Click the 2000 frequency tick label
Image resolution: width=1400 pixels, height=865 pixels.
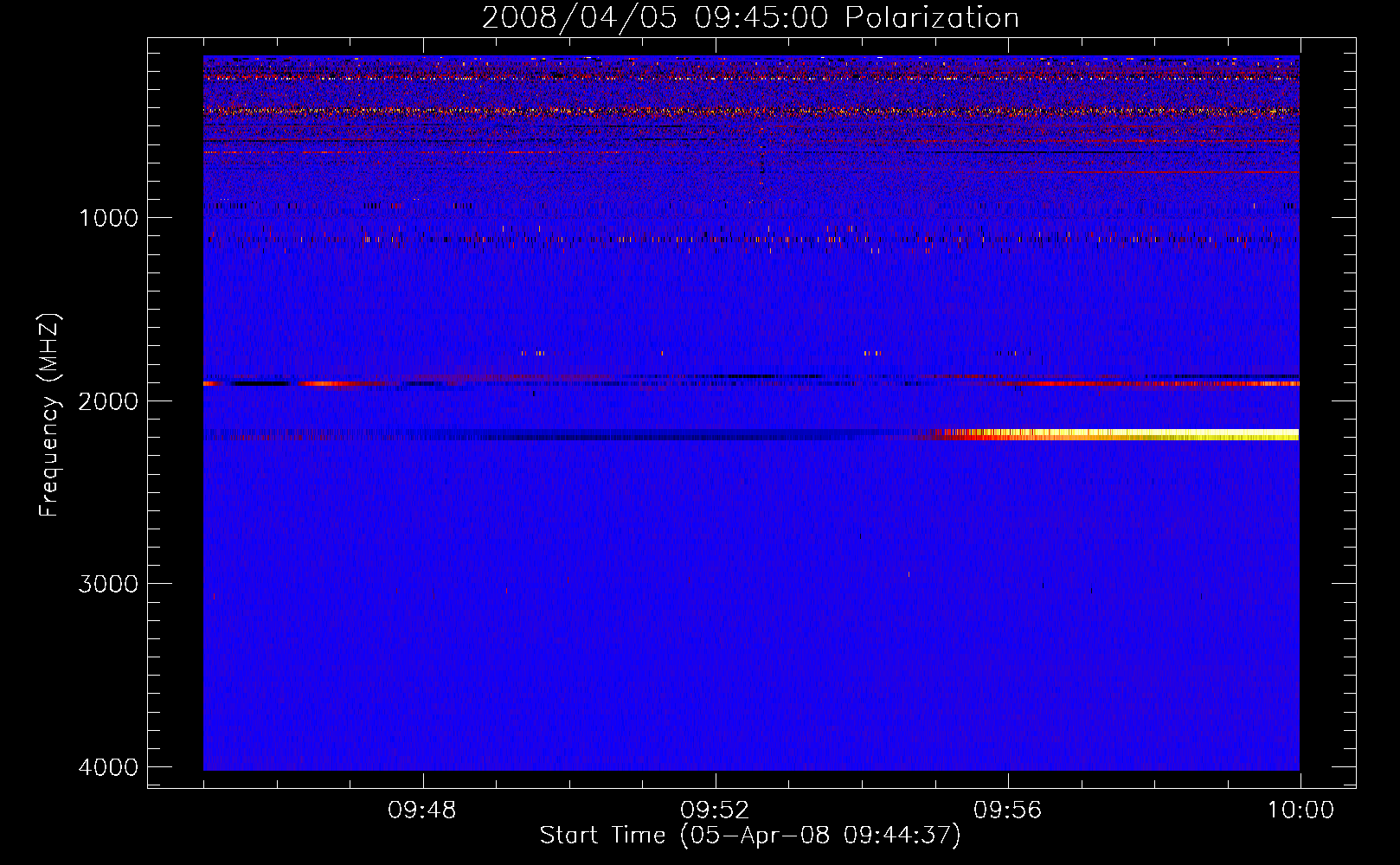tap(108, 400)
